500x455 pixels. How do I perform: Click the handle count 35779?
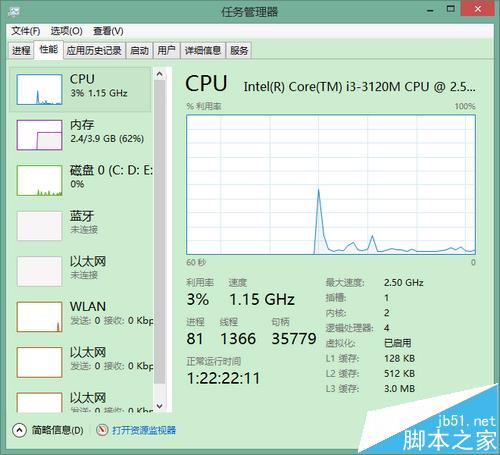click(294, 339)
